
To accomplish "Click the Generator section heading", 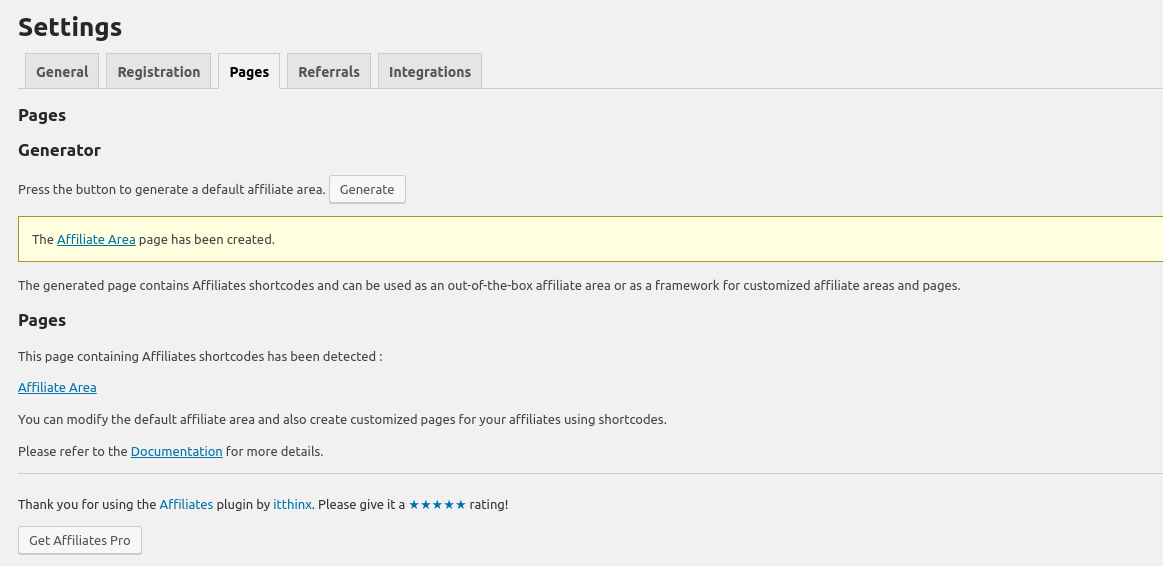I will (x=59, y=150).
